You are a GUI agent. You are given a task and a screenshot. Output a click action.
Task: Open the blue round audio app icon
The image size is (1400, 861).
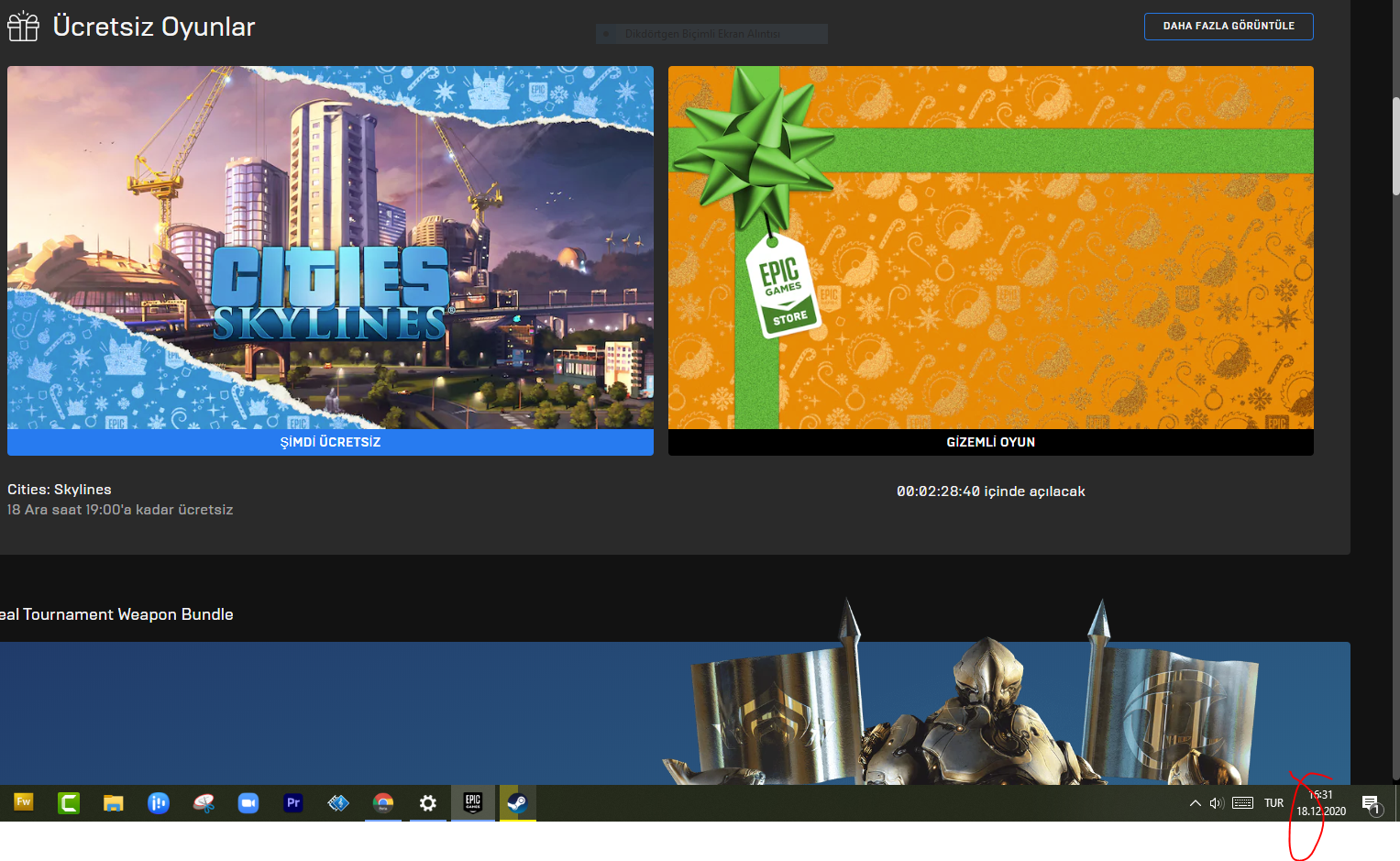[159, 803]
